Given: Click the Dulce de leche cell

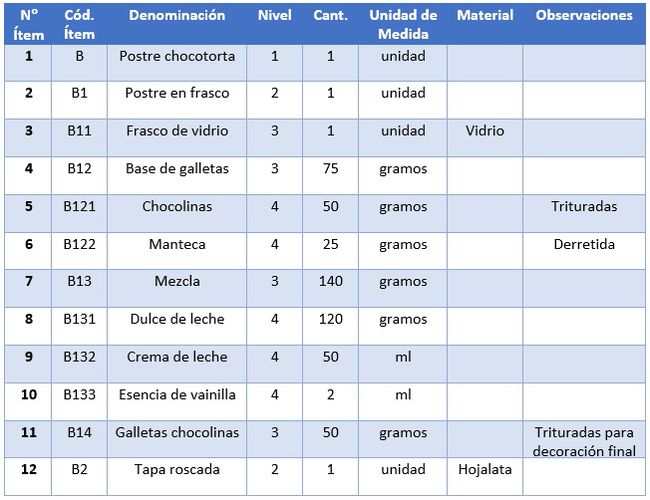Looking at the screenshot, I should coord(177,326).
